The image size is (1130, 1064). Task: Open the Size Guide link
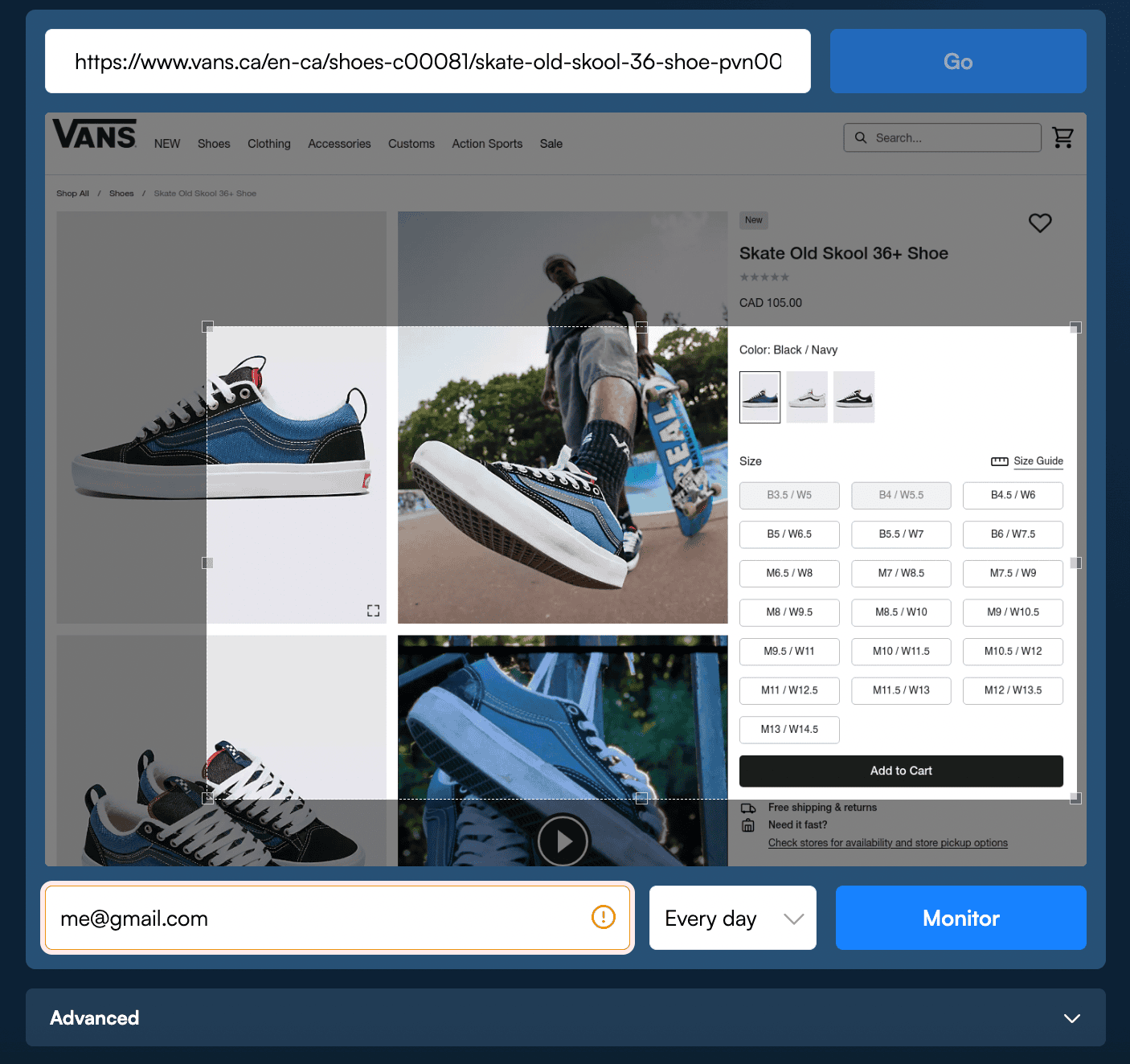pos(1038,461)
